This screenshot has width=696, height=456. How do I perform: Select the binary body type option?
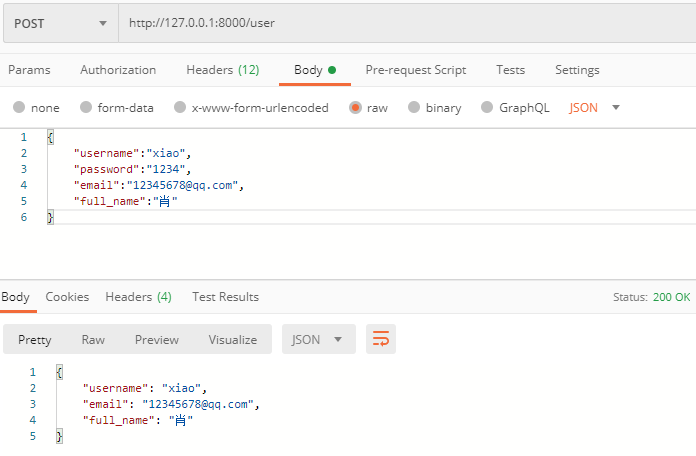(x=414, y=108)
